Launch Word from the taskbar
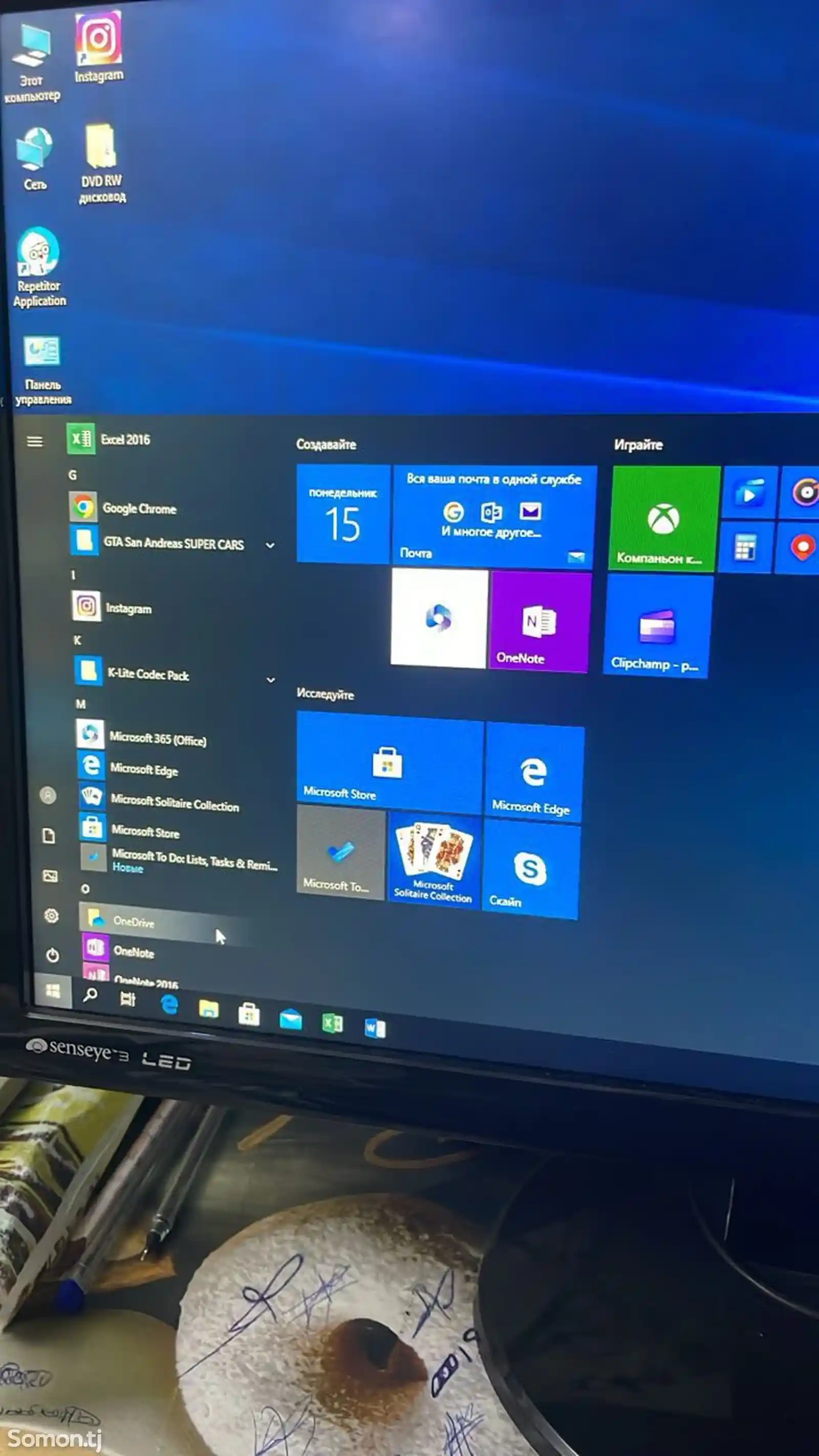 [x=375, y=1028]
